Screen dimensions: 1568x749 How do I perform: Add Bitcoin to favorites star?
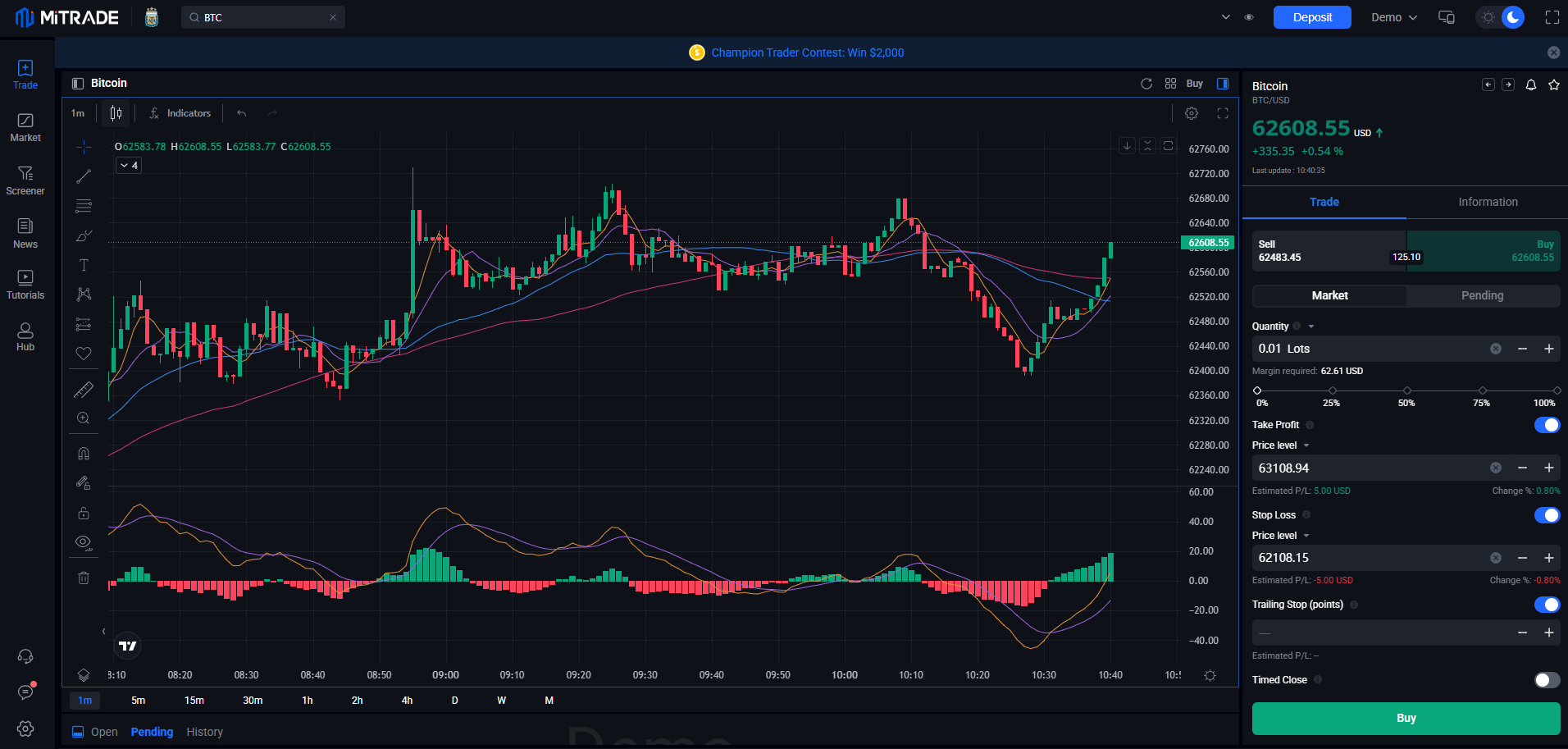point(1554,85)
